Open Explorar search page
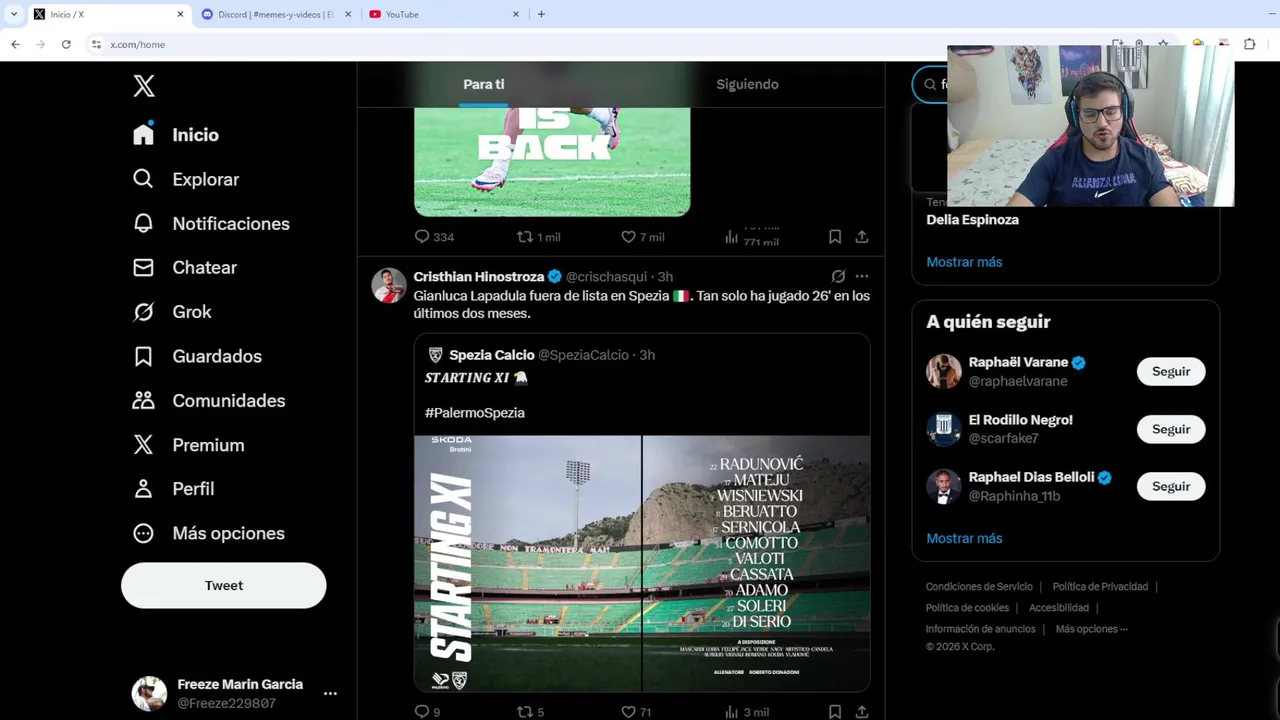The width and height of the screenshot is (1280, 720). coord(186,179)
